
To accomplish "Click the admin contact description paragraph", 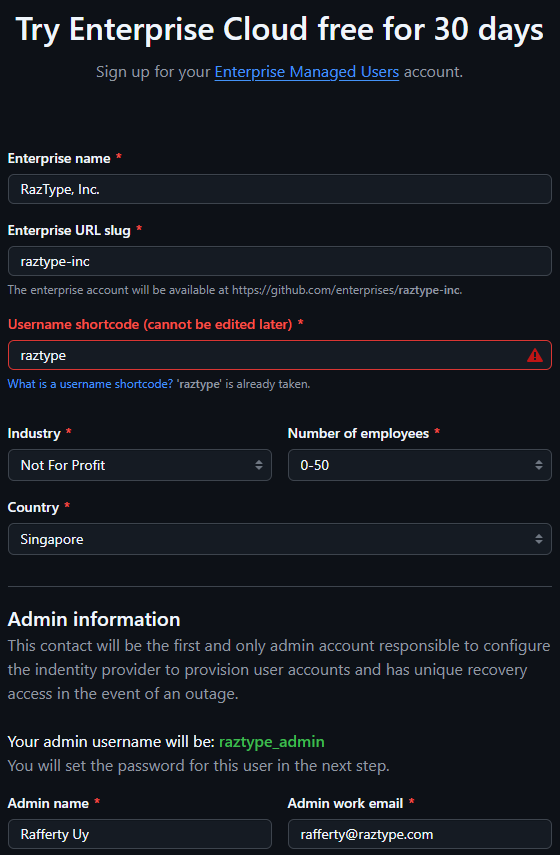I will point(279,670).
